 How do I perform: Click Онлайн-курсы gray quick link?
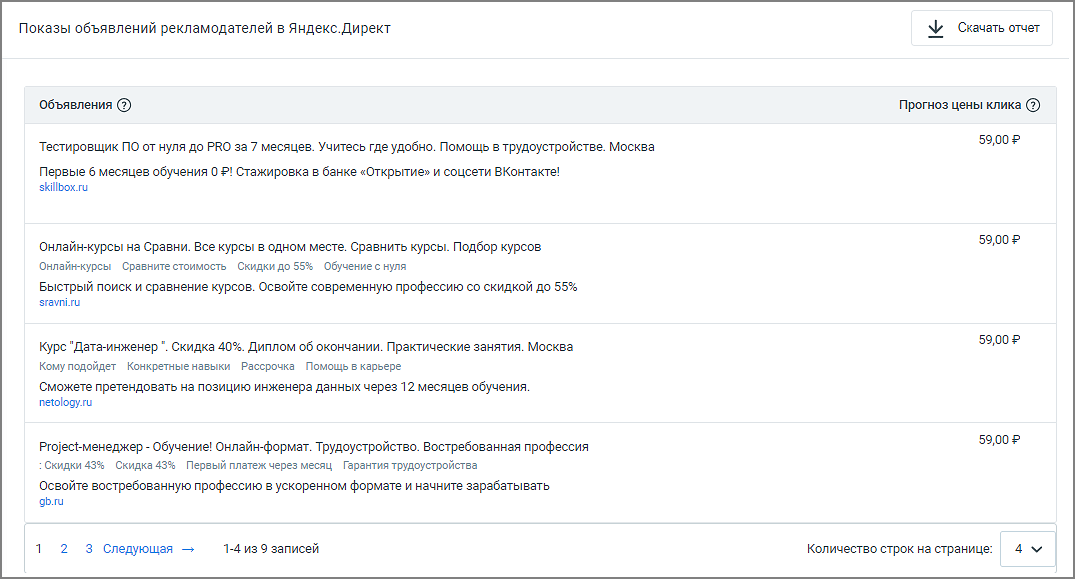(x=75, y=267)
